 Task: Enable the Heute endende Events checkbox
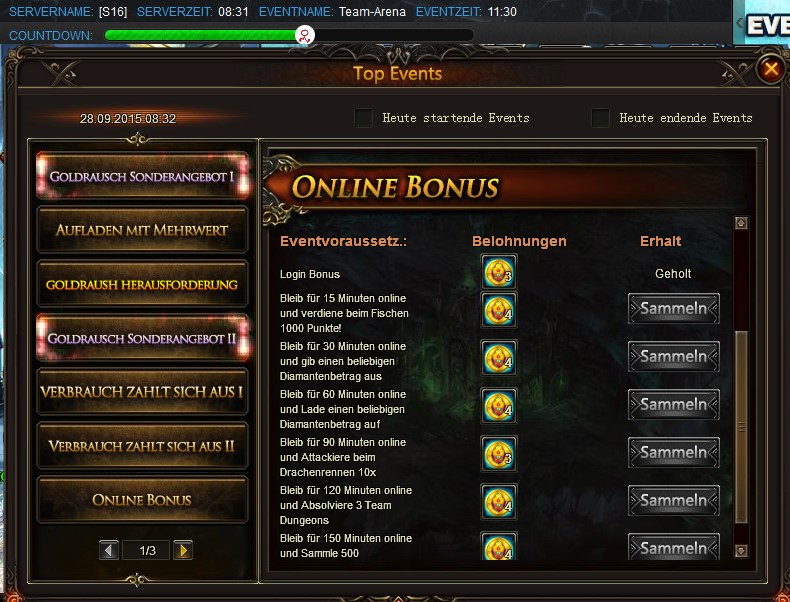pos(600,118)
